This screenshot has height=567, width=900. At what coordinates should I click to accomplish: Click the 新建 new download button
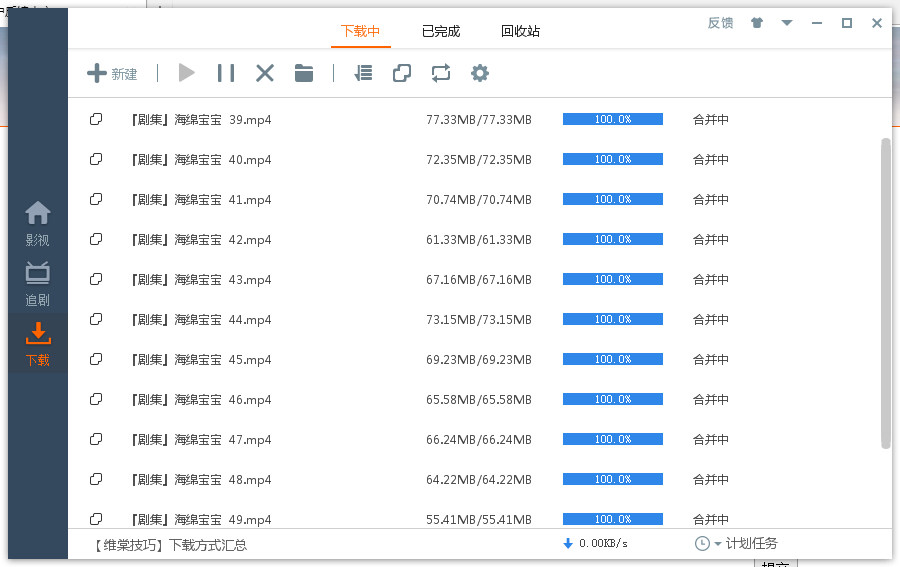tap(112, 73)
